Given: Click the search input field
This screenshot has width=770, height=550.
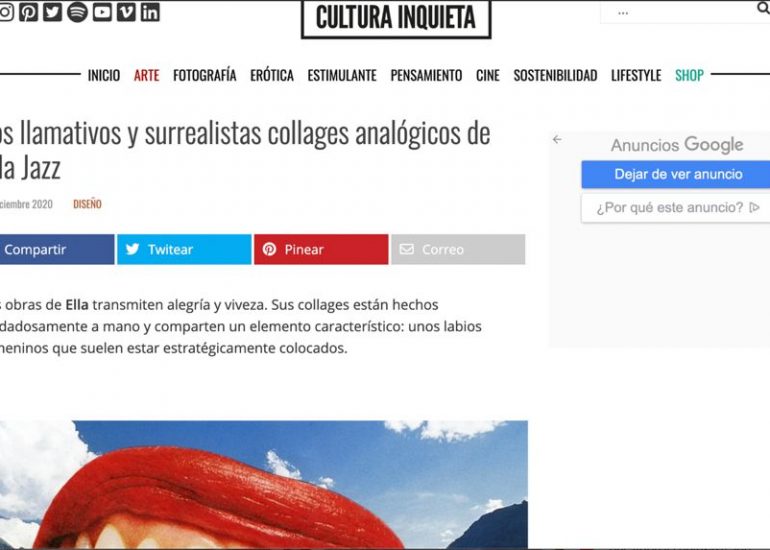Looking at the screenshot, I should [678, 12].
